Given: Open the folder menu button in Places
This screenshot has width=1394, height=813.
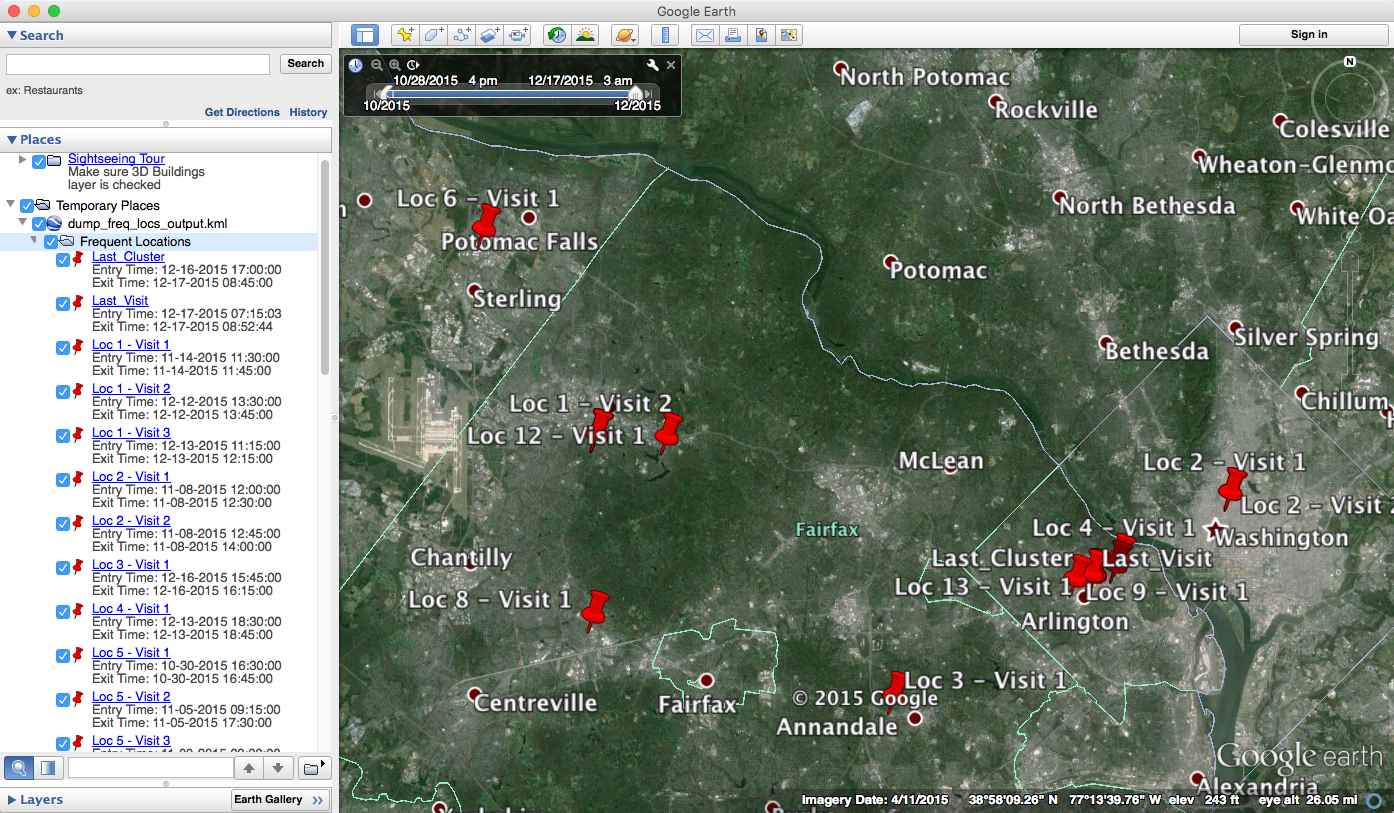Looking at the screenshot, I should coord(315,768).
